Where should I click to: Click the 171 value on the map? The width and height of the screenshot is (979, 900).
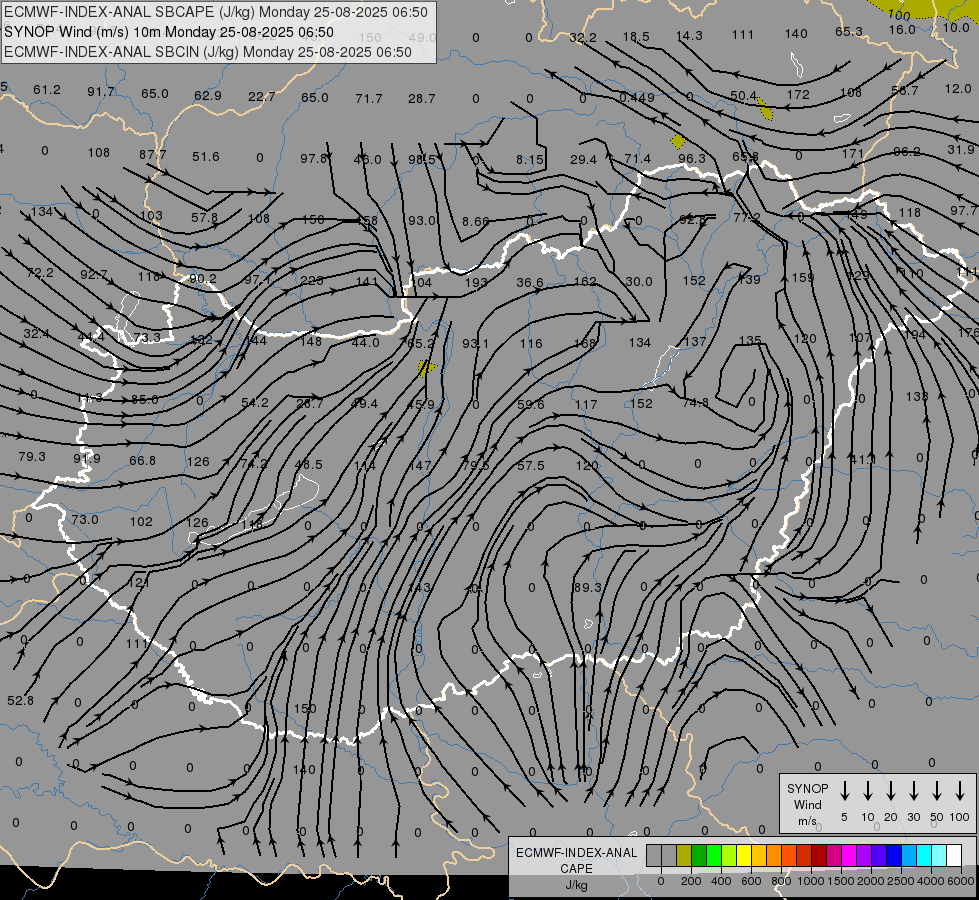tap(852, 153)
